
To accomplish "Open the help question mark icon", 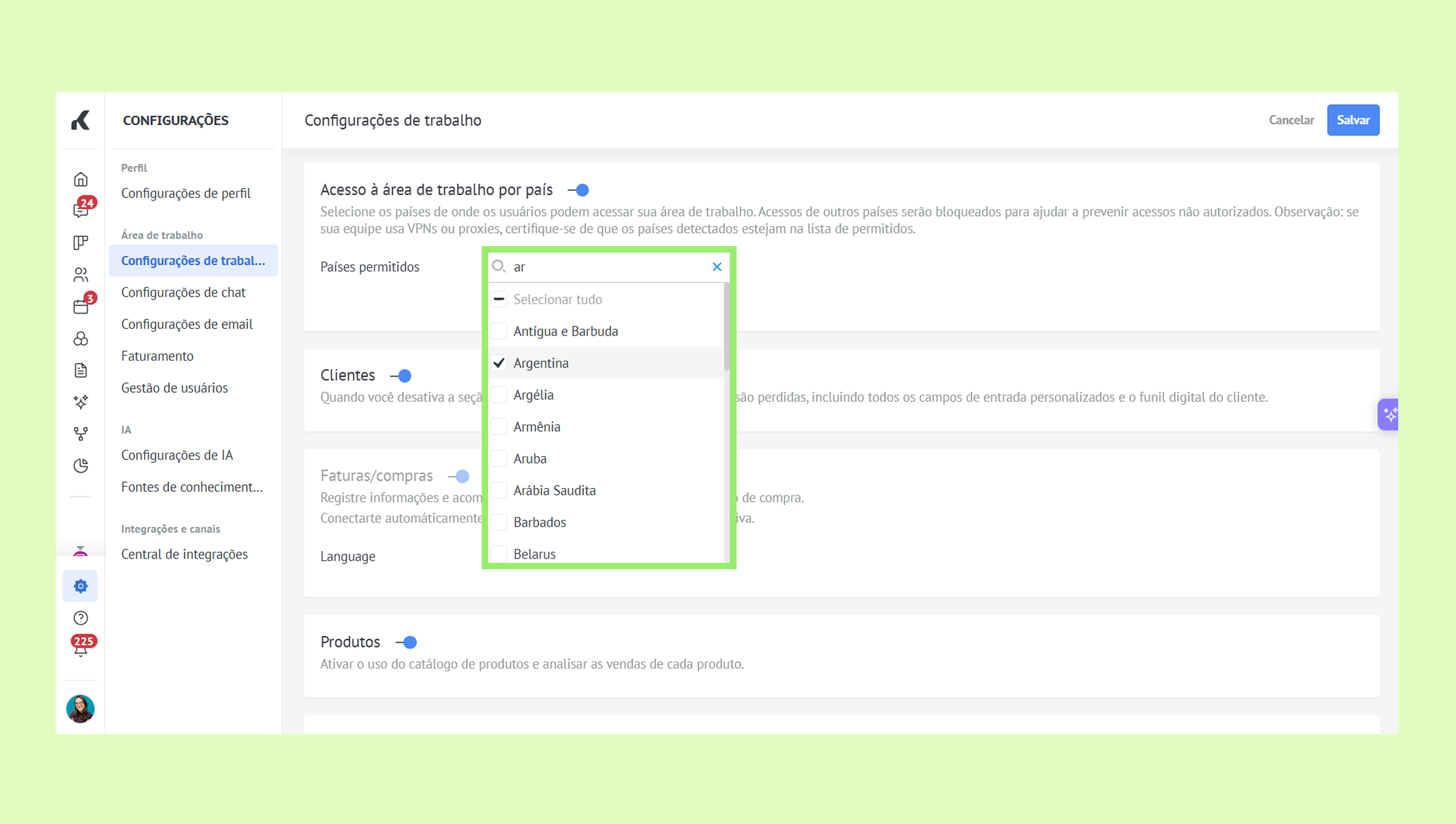I will click(x=80, y=618).
